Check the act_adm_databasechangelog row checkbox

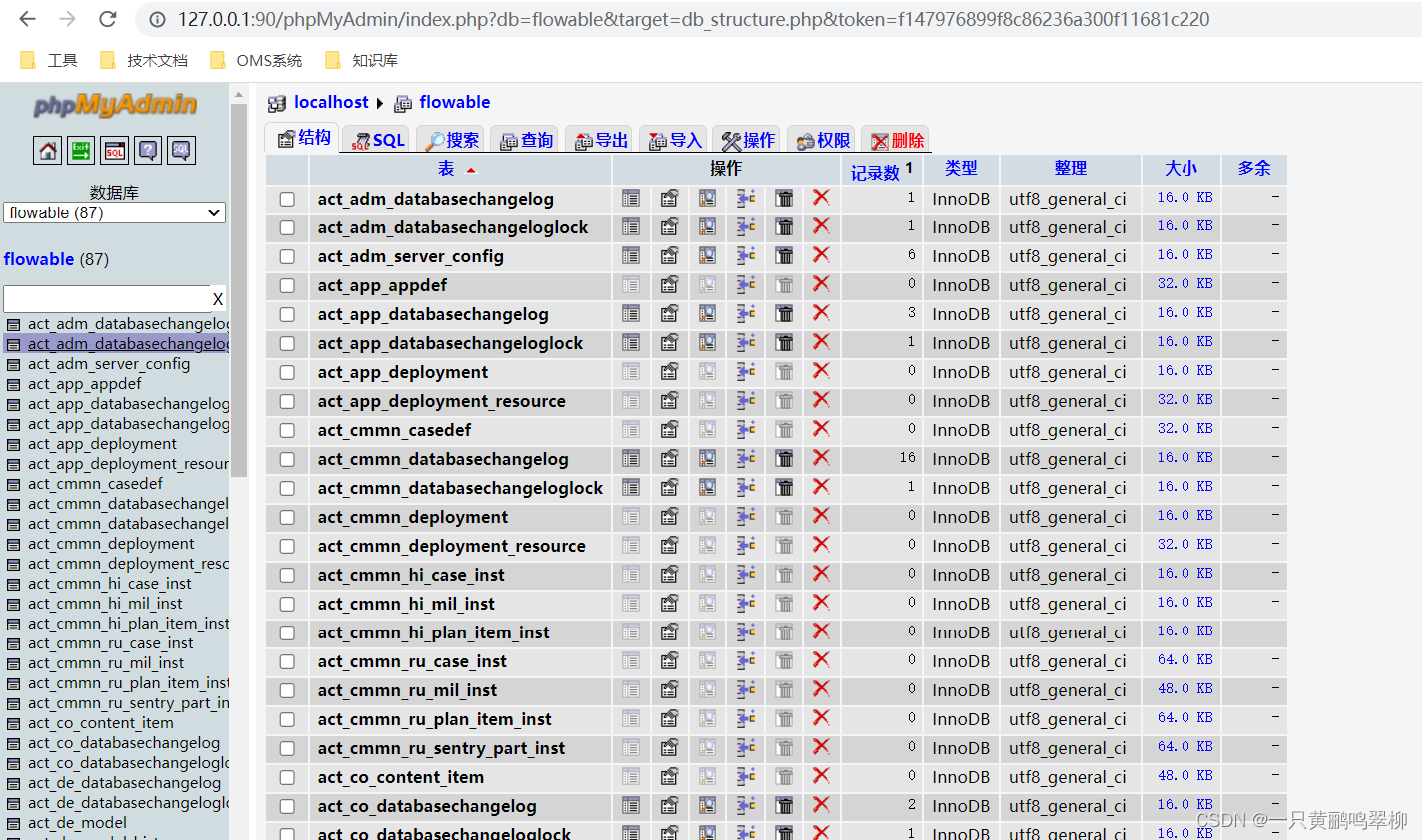pos(287,200)
